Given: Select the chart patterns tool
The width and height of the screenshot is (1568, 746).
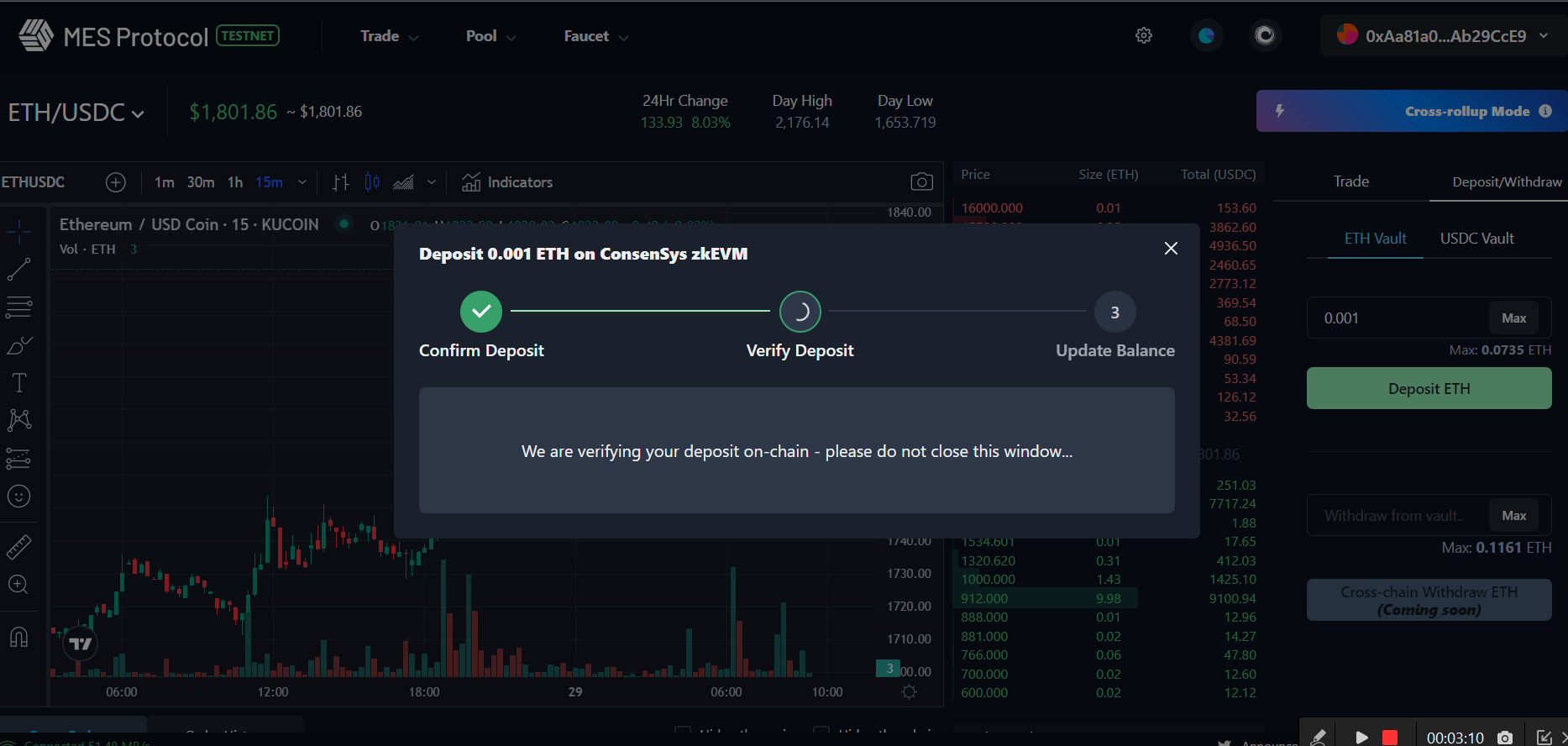Looking at the screenshot, I should tap(18, 420).
